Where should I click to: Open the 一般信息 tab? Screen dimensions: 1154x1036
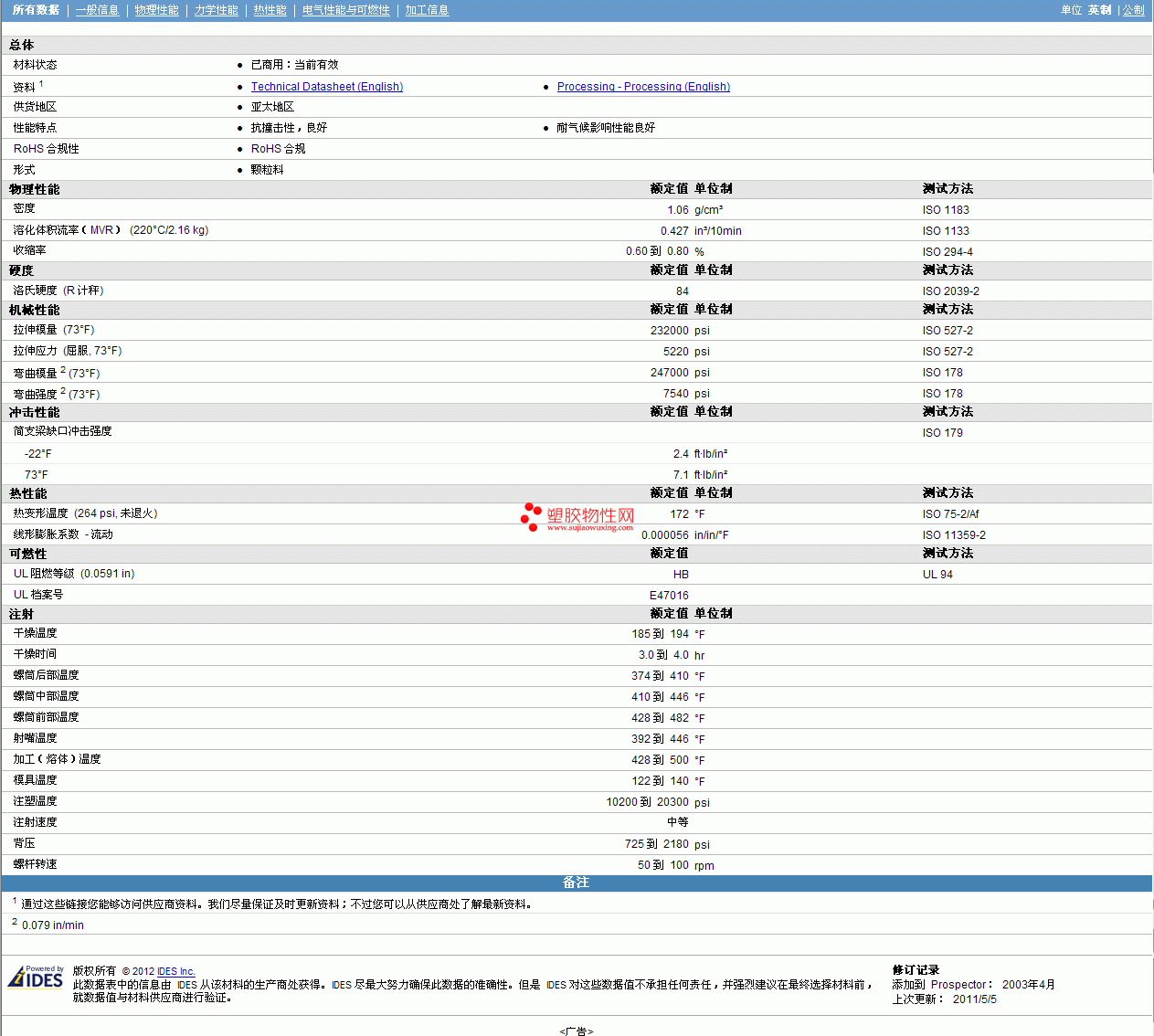[x=97, y=10]
